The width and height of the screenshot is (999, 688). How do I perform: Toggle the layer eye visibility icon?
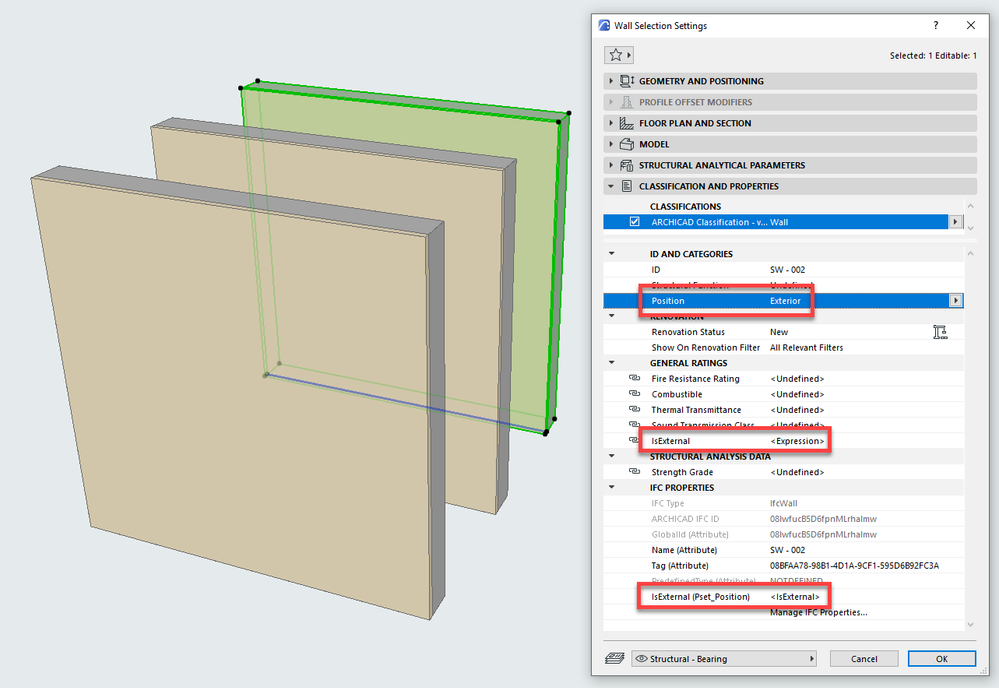pyautogui.click(x=642, y=659)
